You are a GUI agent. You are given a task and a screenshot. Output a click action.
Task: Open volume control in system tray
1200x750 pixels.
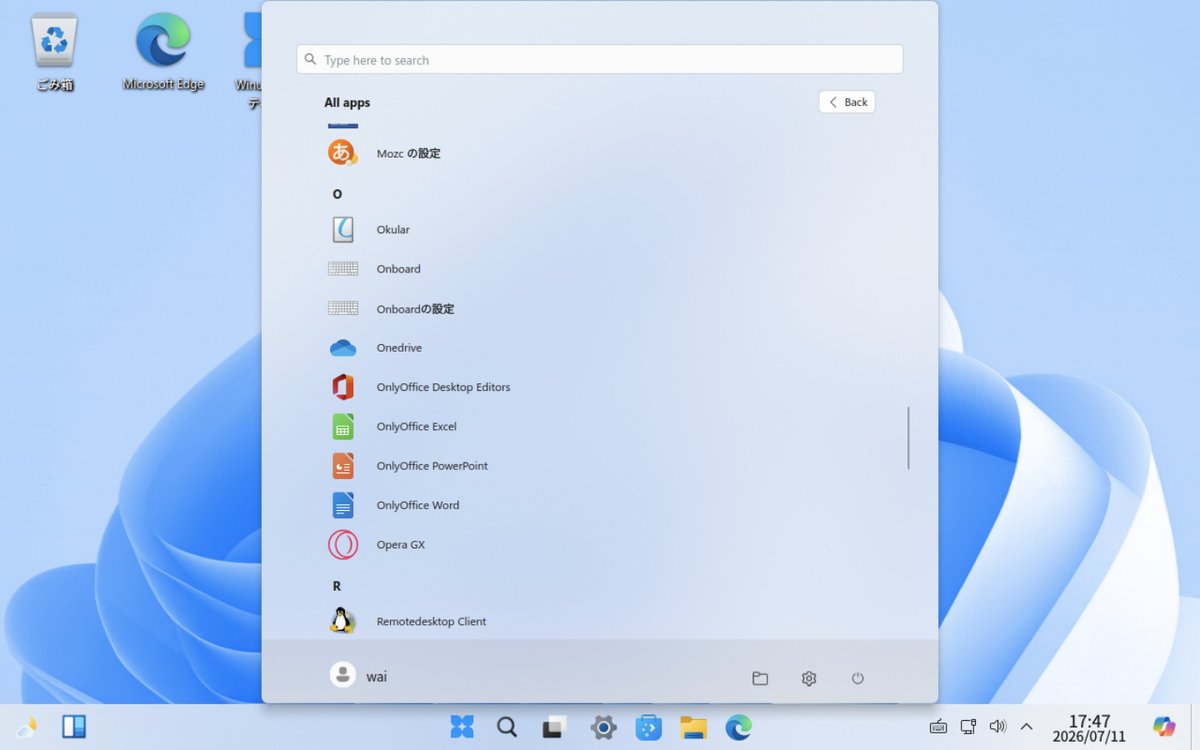click(997, 727)
